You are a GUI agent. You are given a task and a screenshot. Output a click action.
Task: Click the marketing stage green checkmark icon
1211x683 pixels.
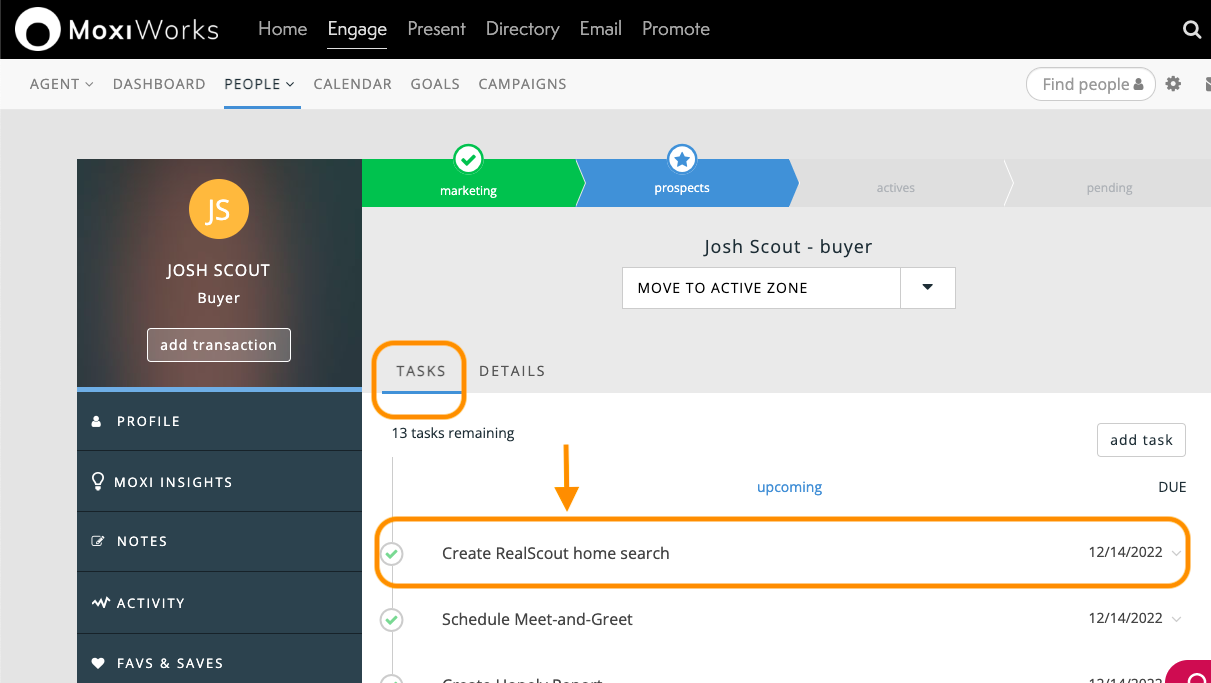(468, 158)
